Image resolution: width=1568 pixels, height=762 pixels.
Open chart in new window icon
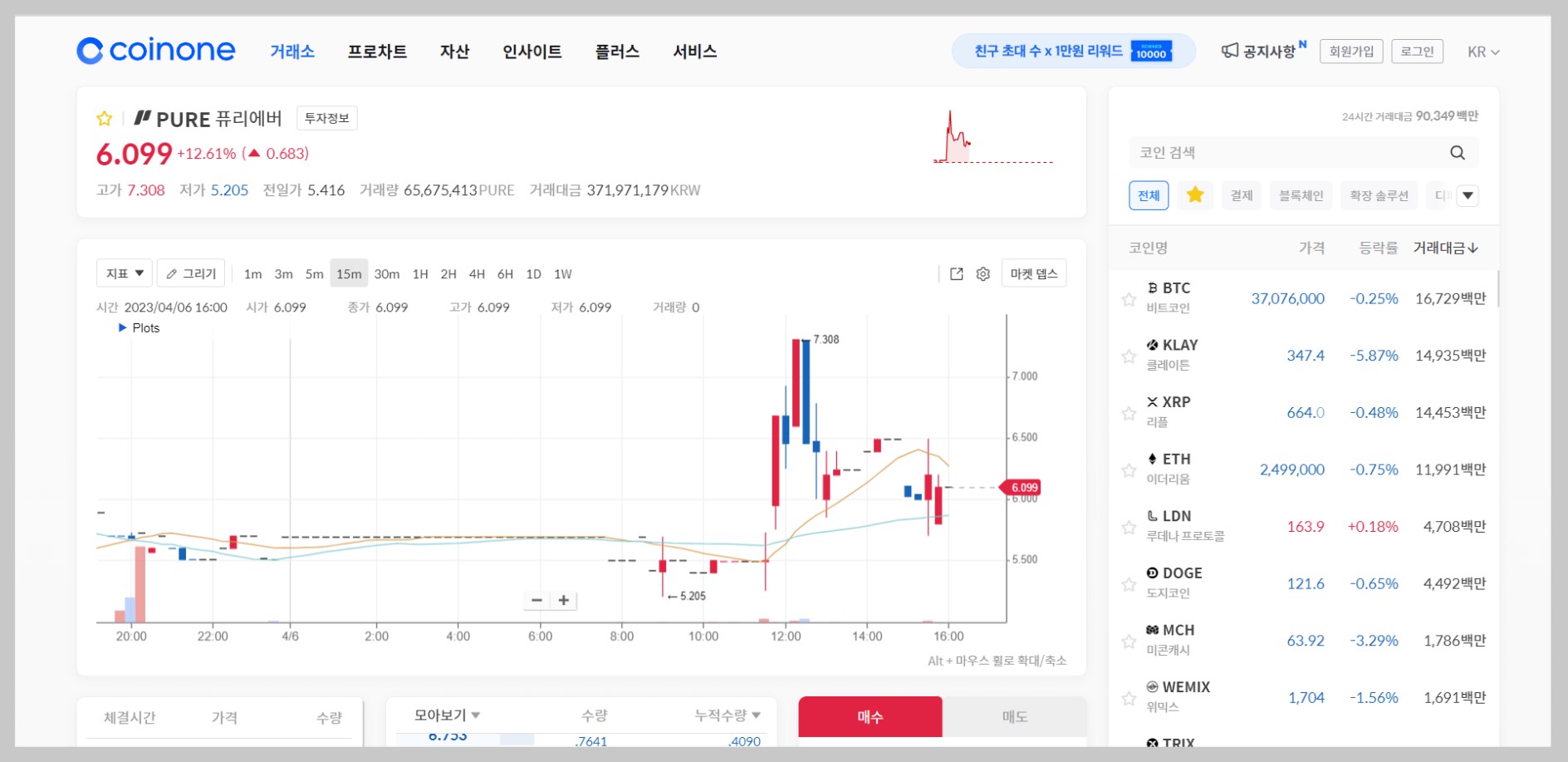tap(957, 273)
